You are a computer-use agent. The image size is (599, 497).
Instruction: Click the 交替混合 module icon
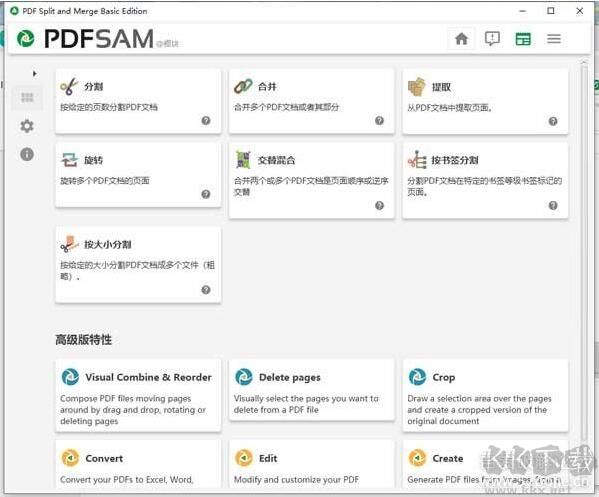(x=243, y=160)
